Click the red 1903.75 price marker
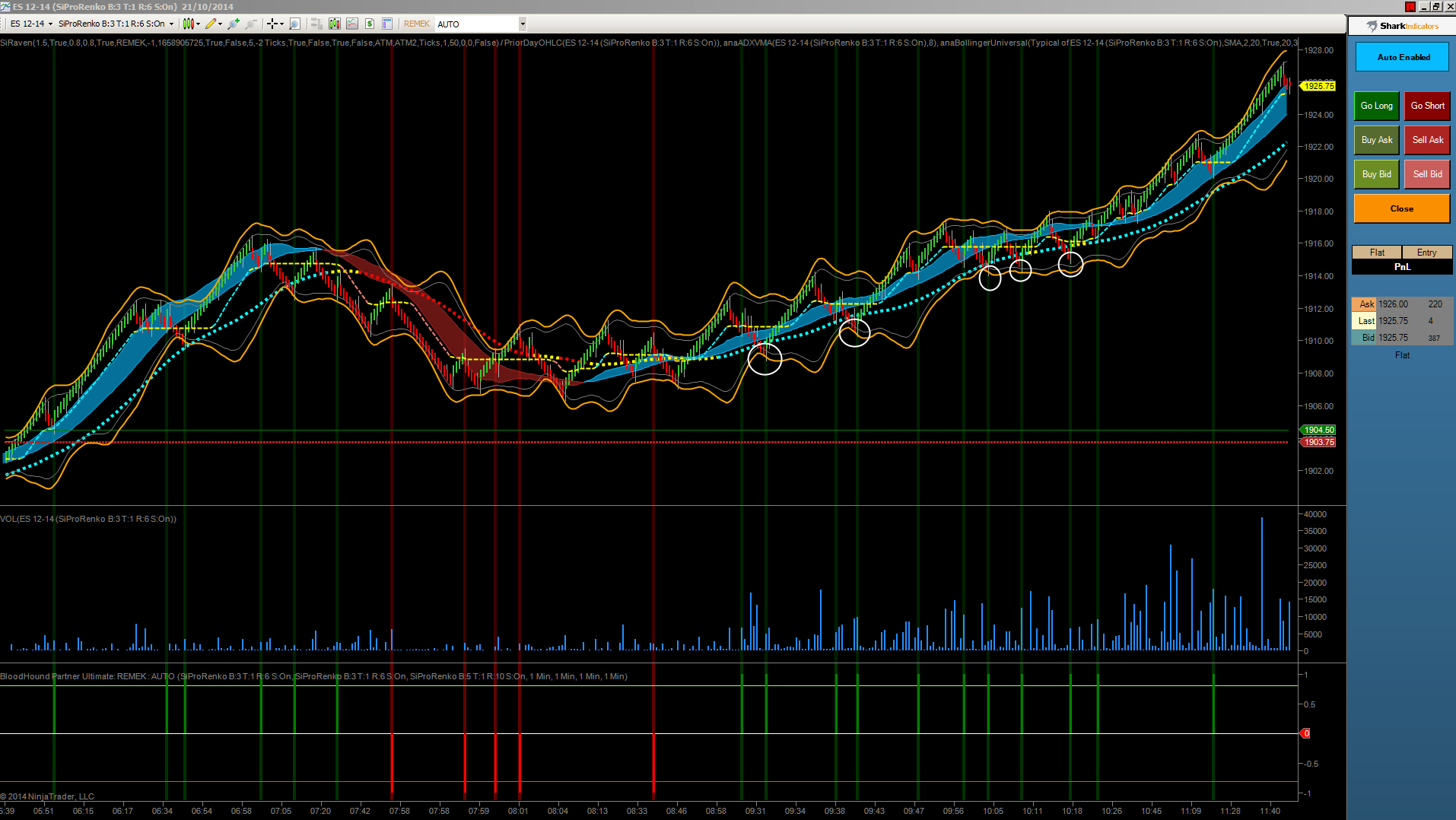Image resolution: width=1456 pixels, height=820 pixels. click(x=1318, y=442)
